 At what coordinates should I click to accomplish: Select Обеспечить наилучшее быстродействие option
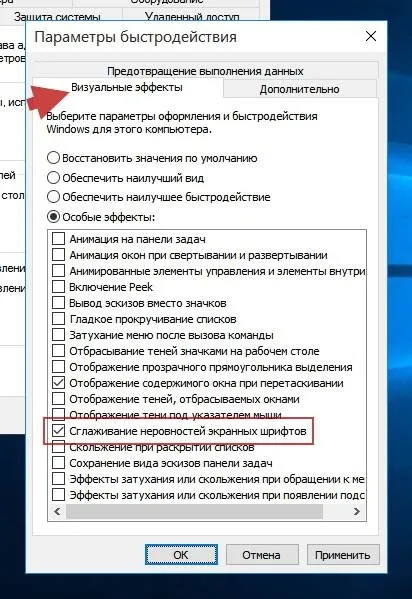click(x=53, y=197)
